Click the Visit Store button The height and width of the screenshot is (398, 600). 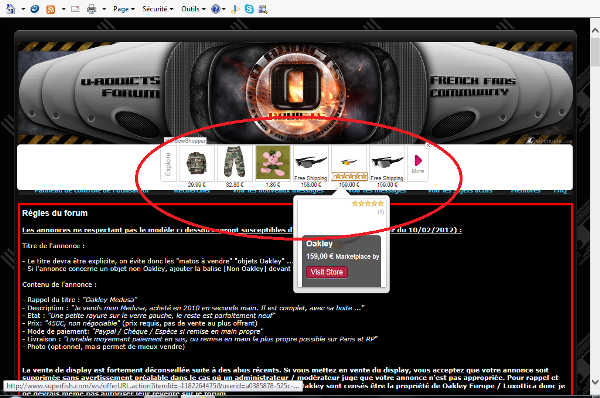pos(326,272)
